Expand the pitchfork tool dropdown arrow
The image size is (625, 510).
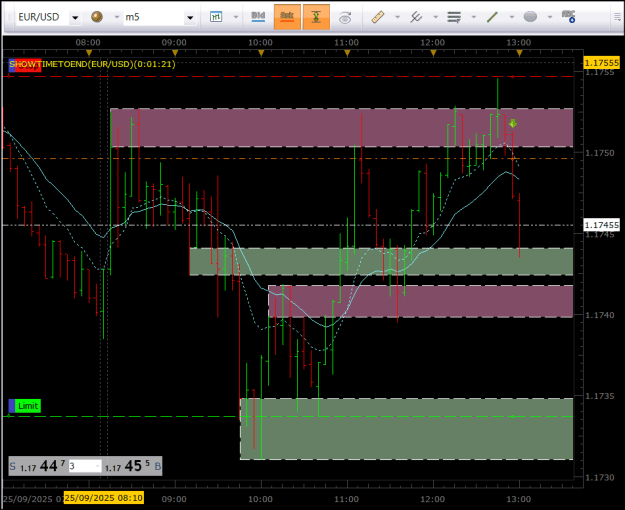tap(436, 17)
